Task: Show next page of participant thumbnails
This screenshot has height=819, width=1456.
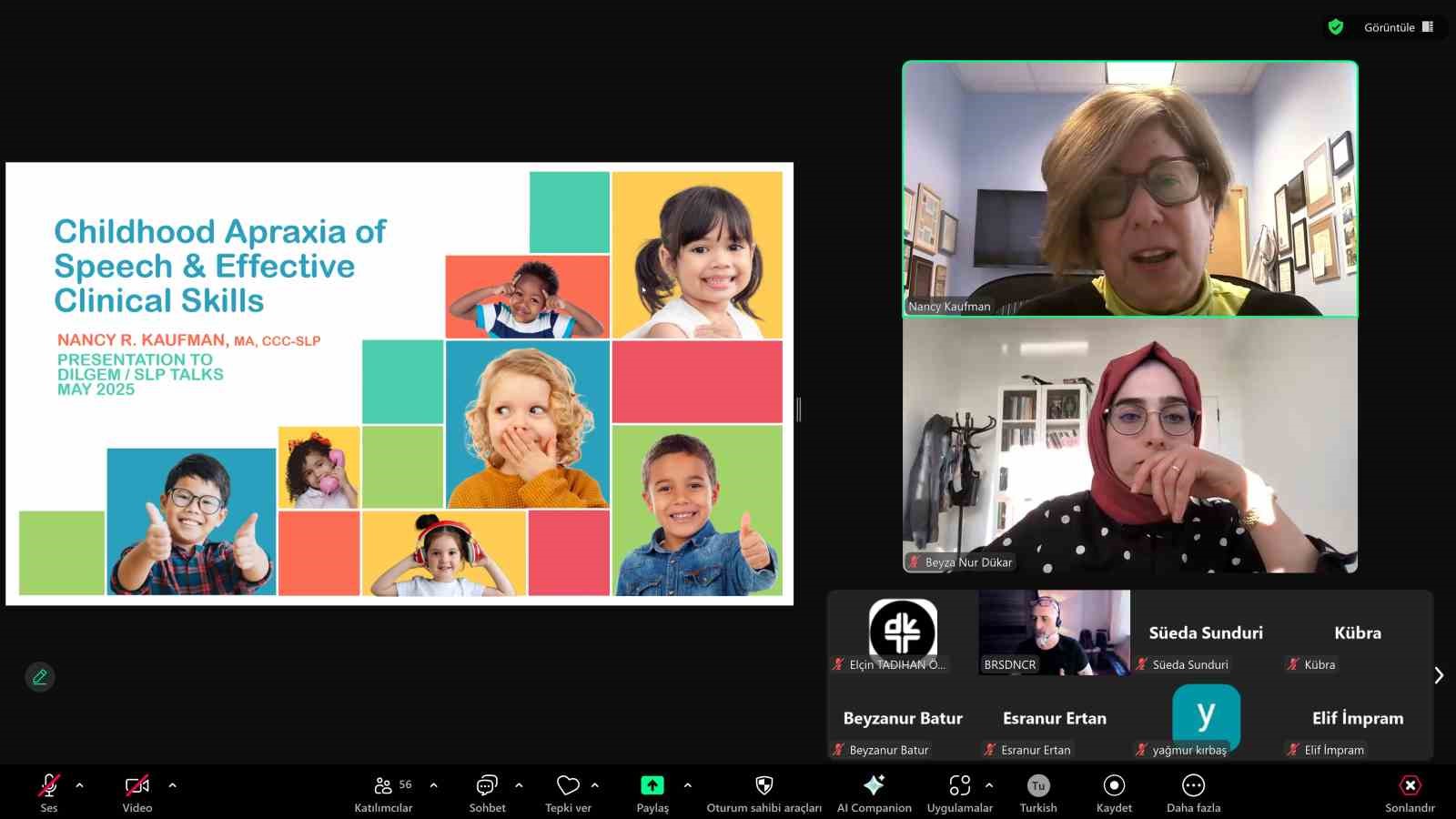Action: point(1439,675)
